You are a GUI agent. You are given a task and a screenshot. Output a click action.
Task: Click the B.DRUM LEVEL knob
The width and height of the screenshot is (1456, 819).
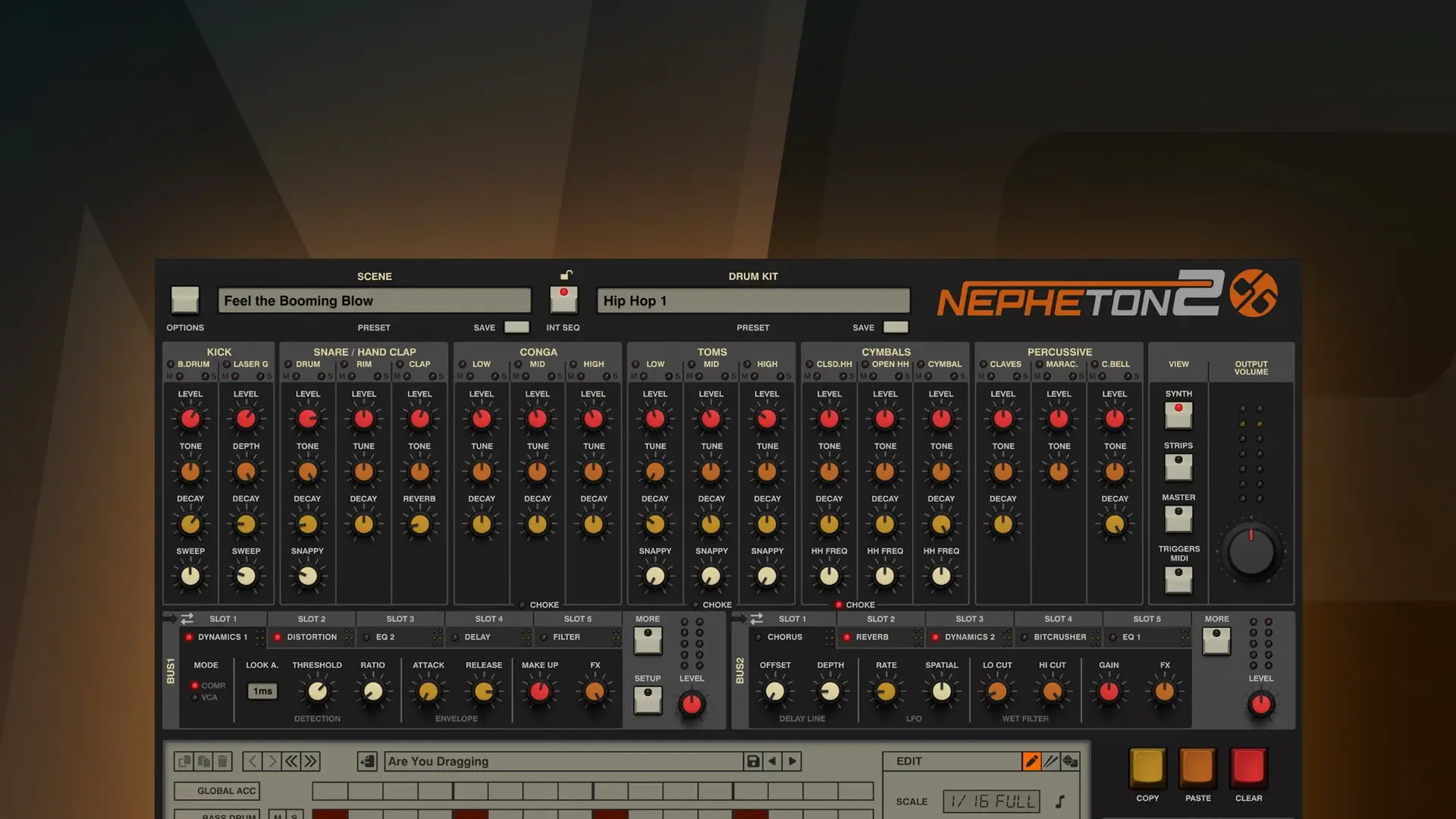pyautogui.click(x=190, y=419)
